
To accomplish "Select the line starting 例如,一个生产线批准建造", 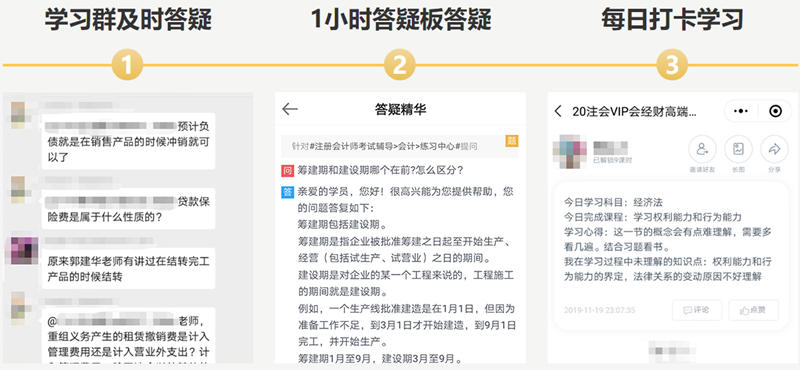I will 406,309.
